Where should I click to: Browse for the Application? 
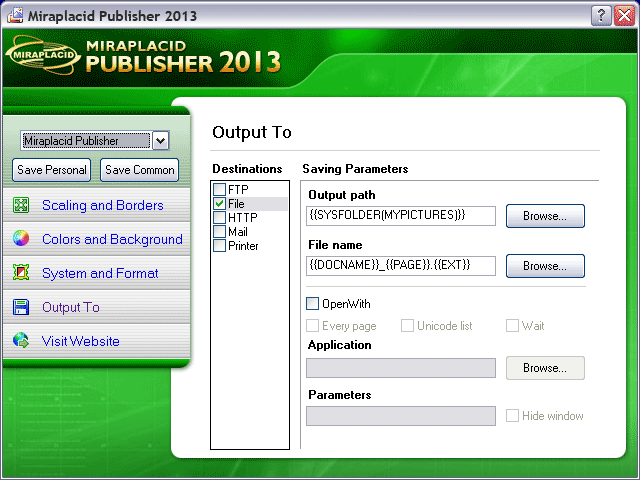point(545,368)
